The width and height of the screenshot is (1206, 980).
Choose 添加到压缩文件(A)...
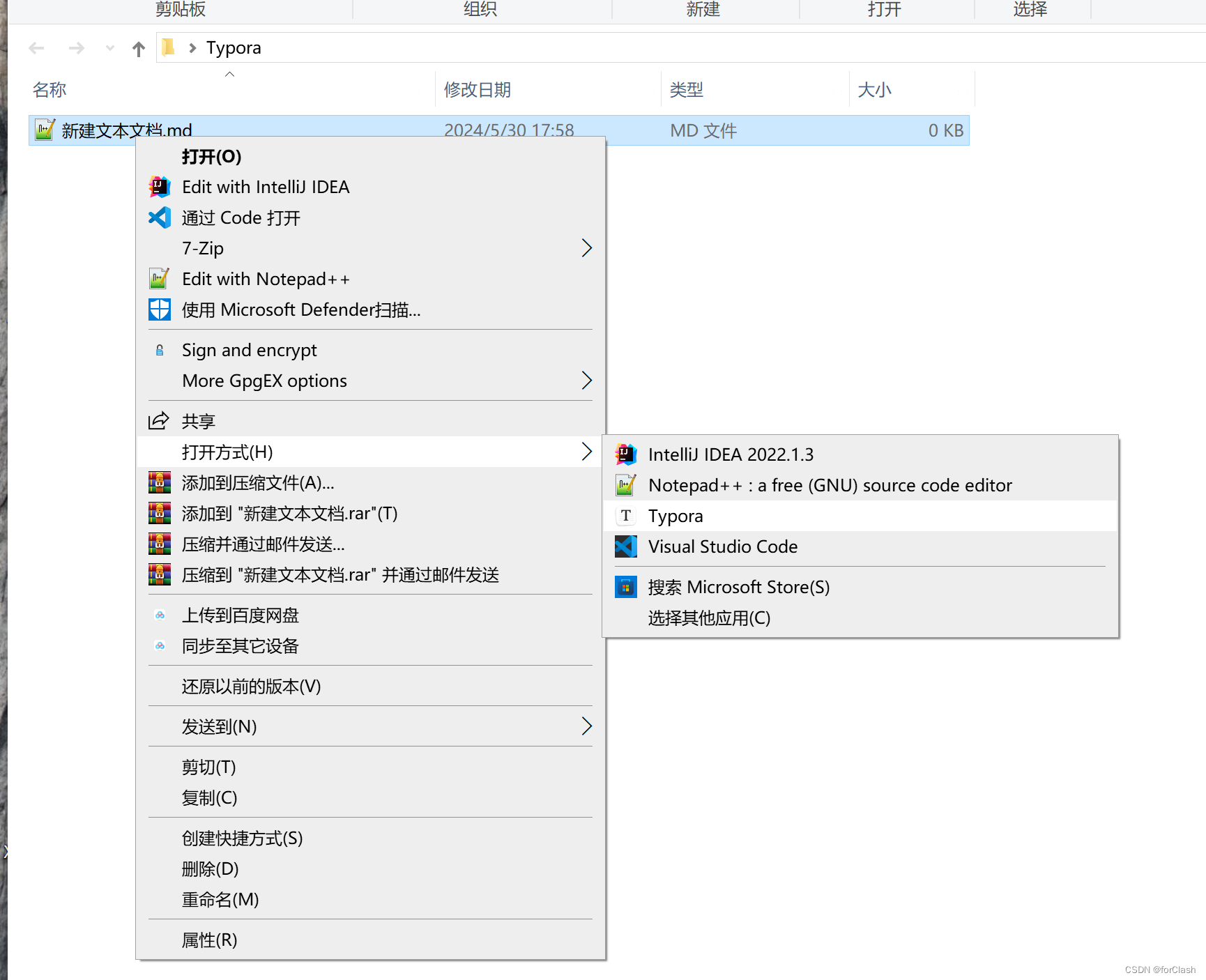[x=371, y=482]
